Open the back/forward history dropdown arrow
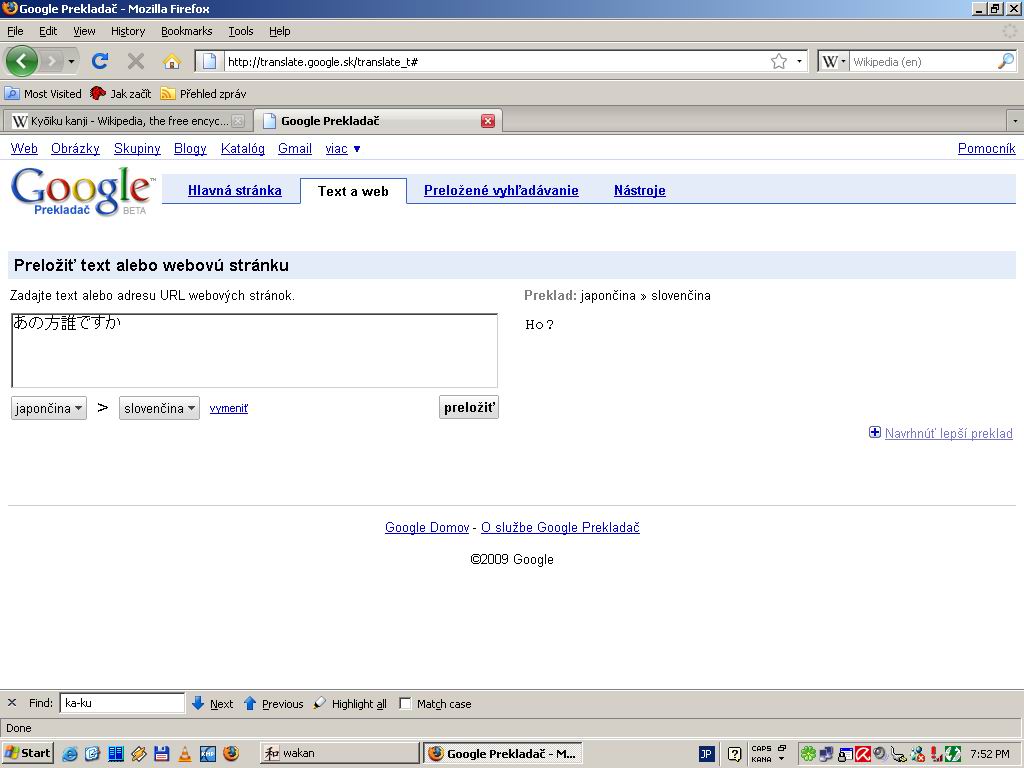Screen dimensions: 1024x768 pos(71,61)
